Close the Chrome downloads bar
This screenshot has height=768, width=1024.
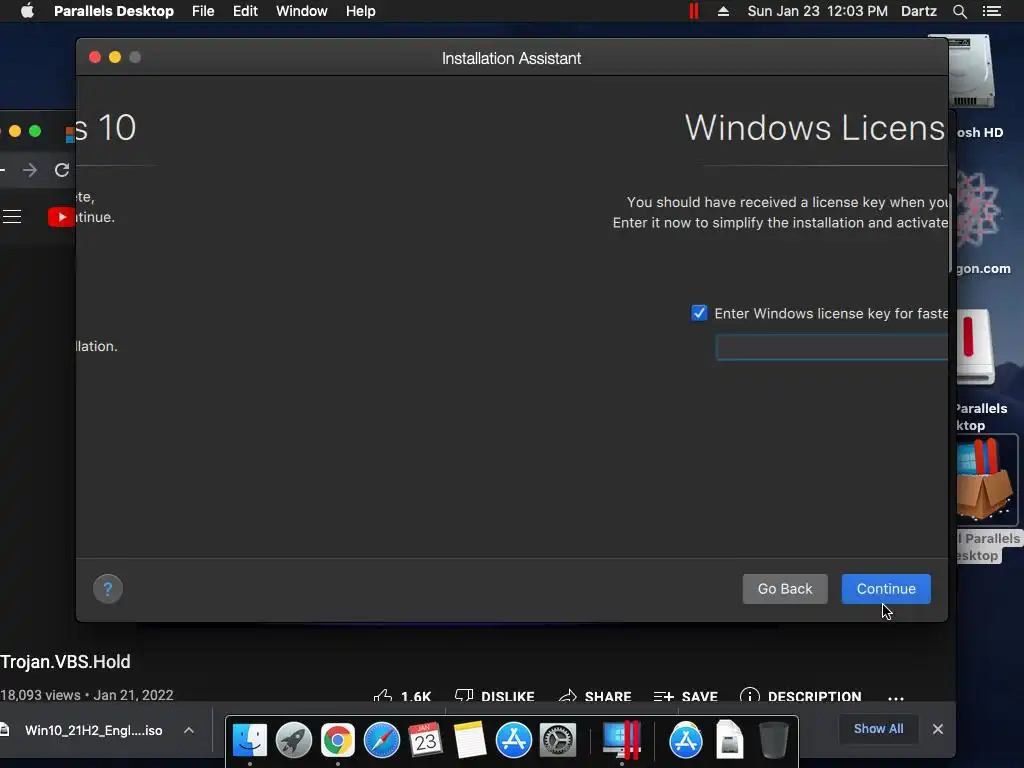point(938,729)
